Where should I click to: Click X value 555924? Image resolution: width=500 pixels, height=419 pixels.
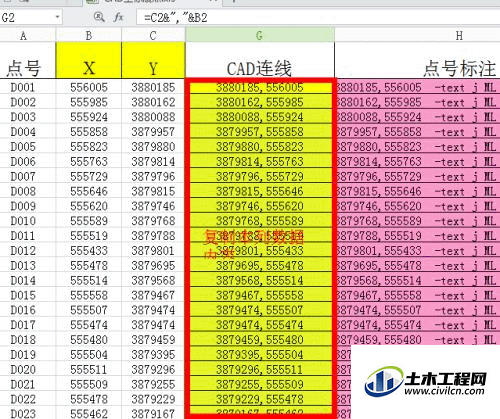(89, 117)
